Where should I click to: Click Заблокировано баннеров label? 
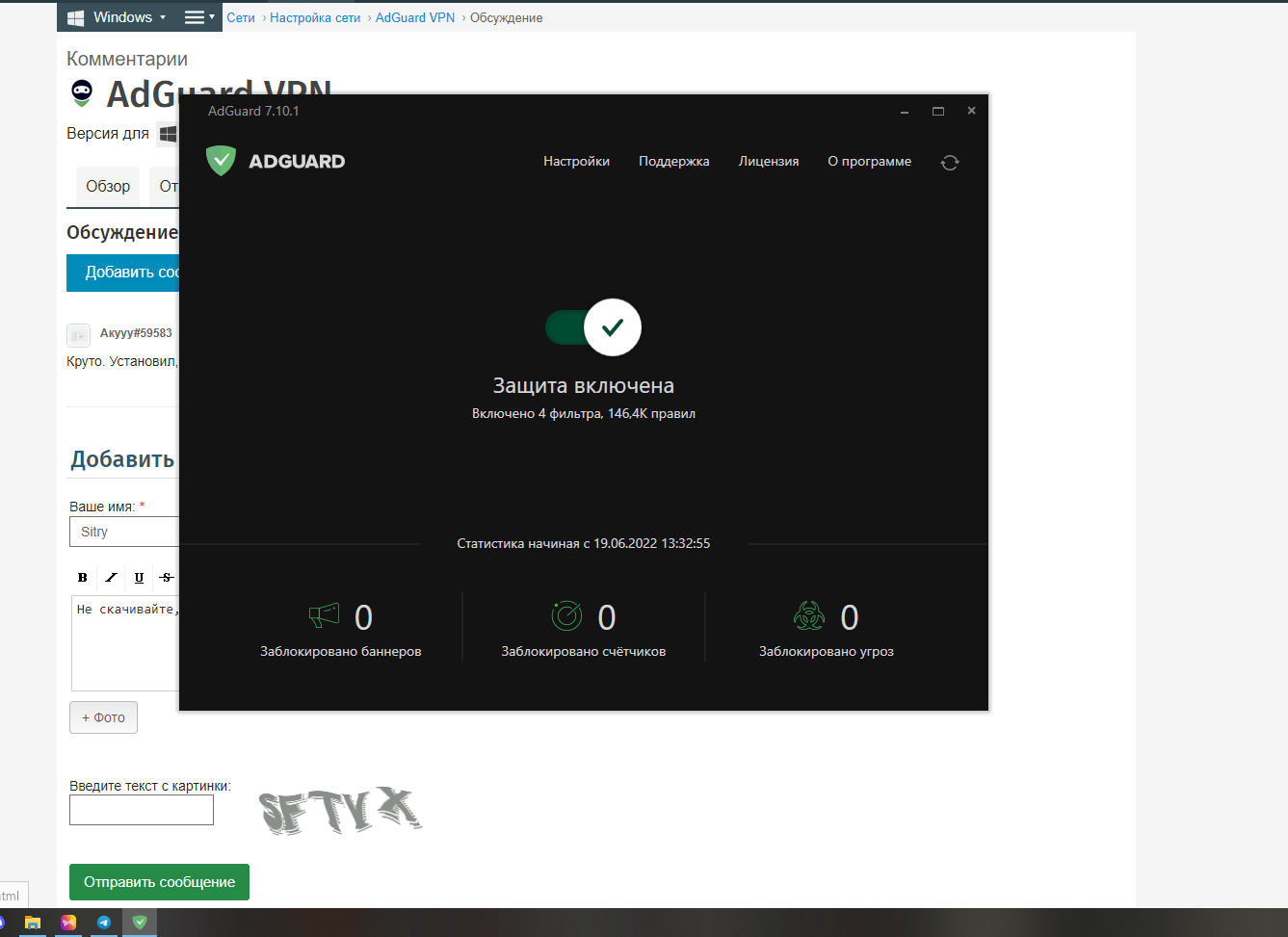pyautogui.click(x=341, y=652)
